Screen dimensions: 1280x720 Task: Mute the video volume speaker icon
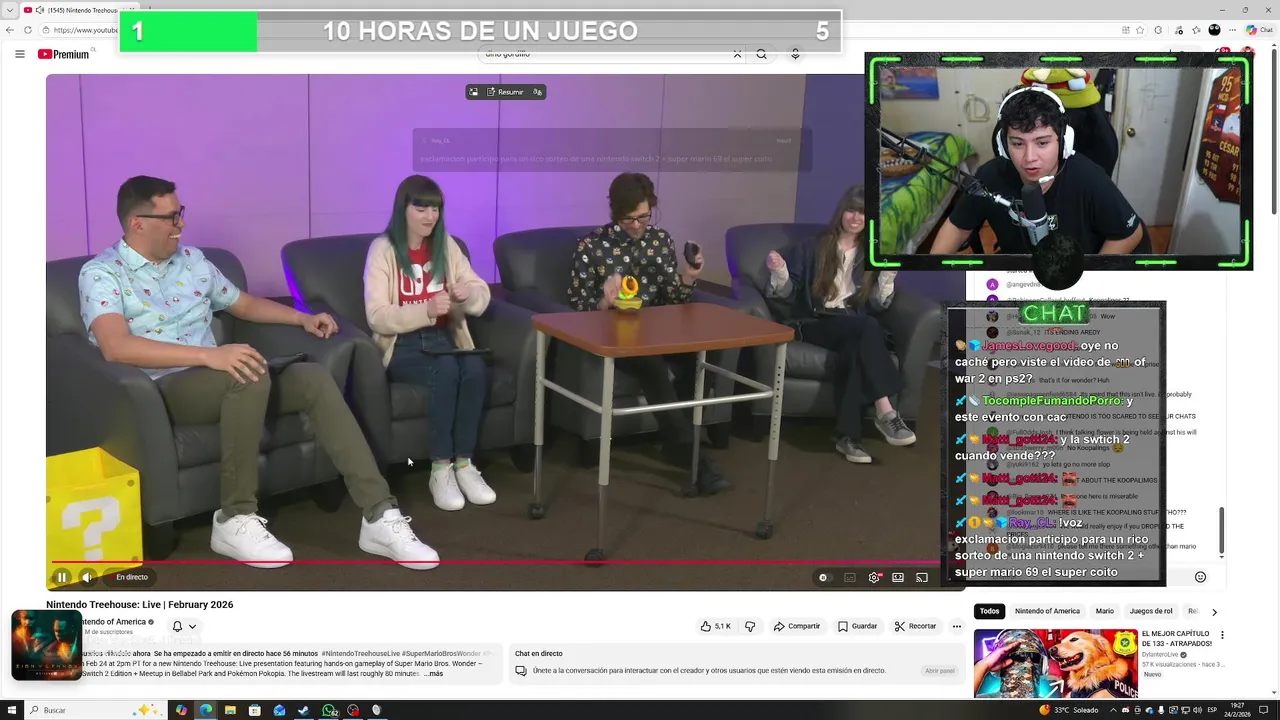coord(87,577)
